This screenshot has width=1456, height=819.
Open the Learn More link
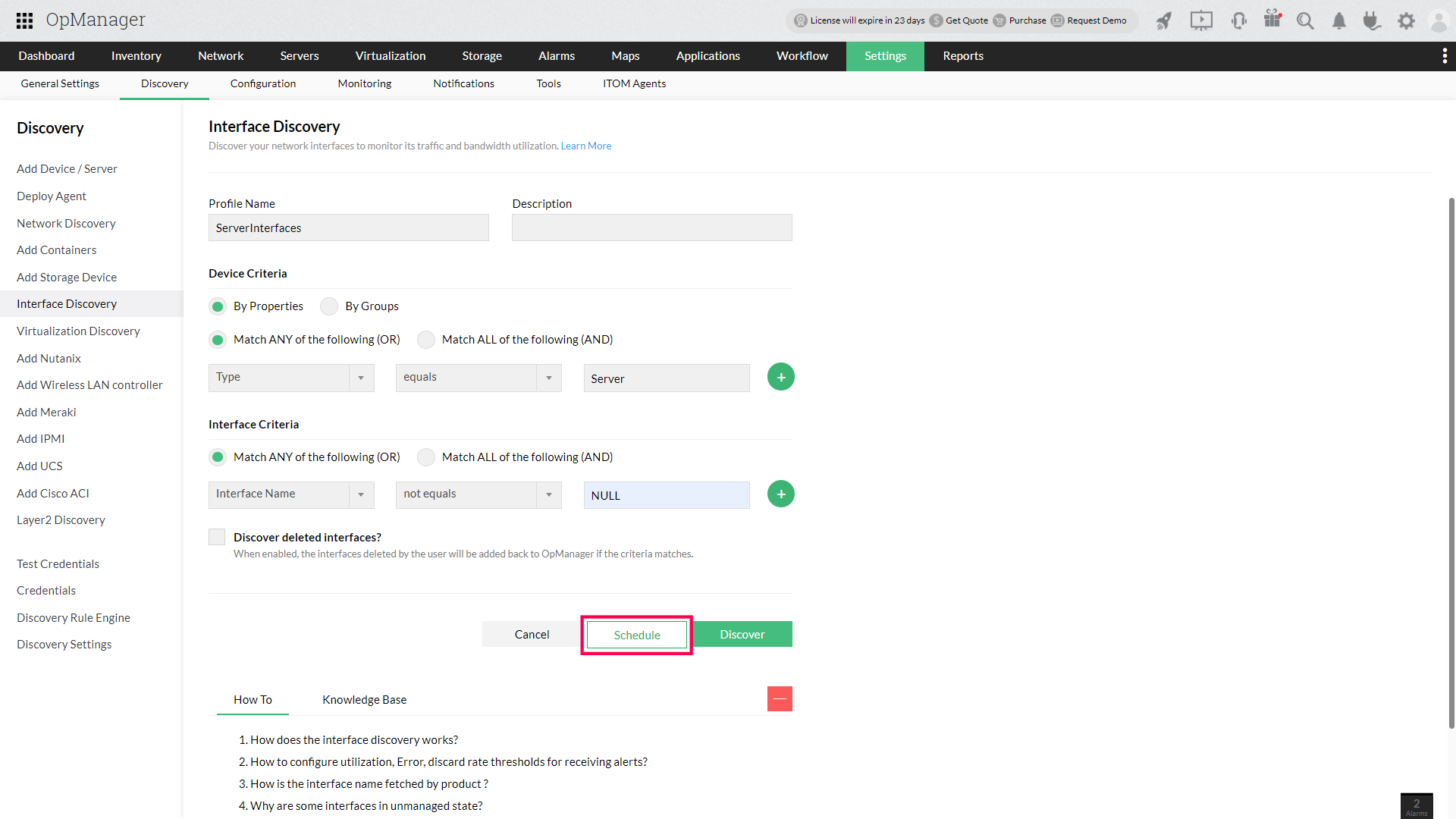pyautogui.click(x=585, y=146)
